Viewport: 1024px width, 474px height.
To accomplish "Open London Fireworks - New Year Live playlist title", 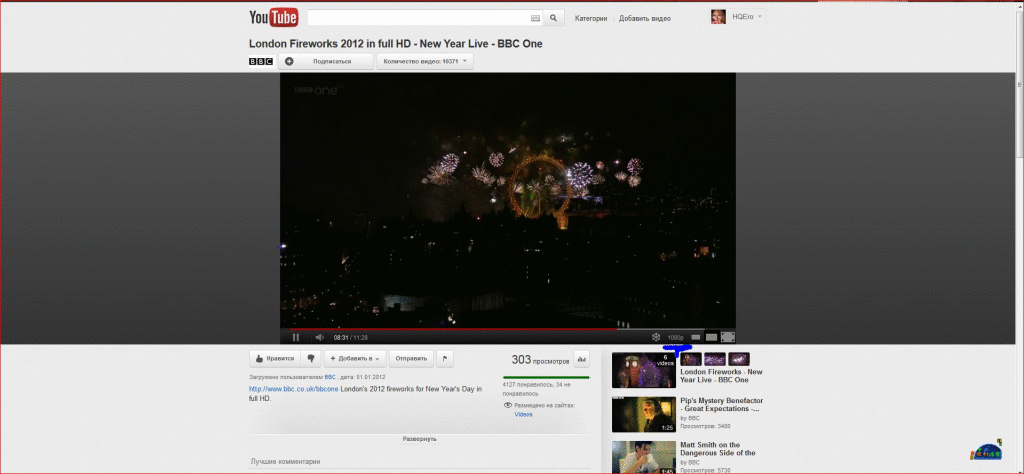I will (x=721, y=376).
